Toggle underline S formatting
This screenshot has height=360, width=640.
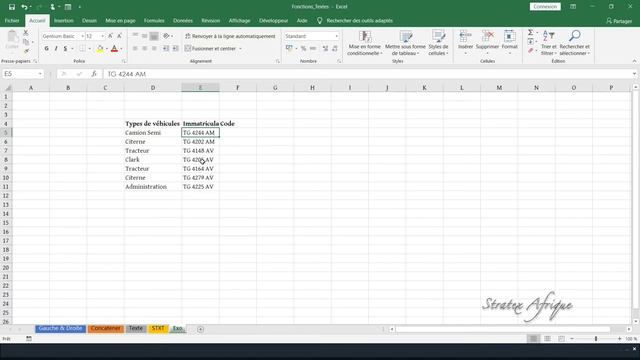point(65,49)
